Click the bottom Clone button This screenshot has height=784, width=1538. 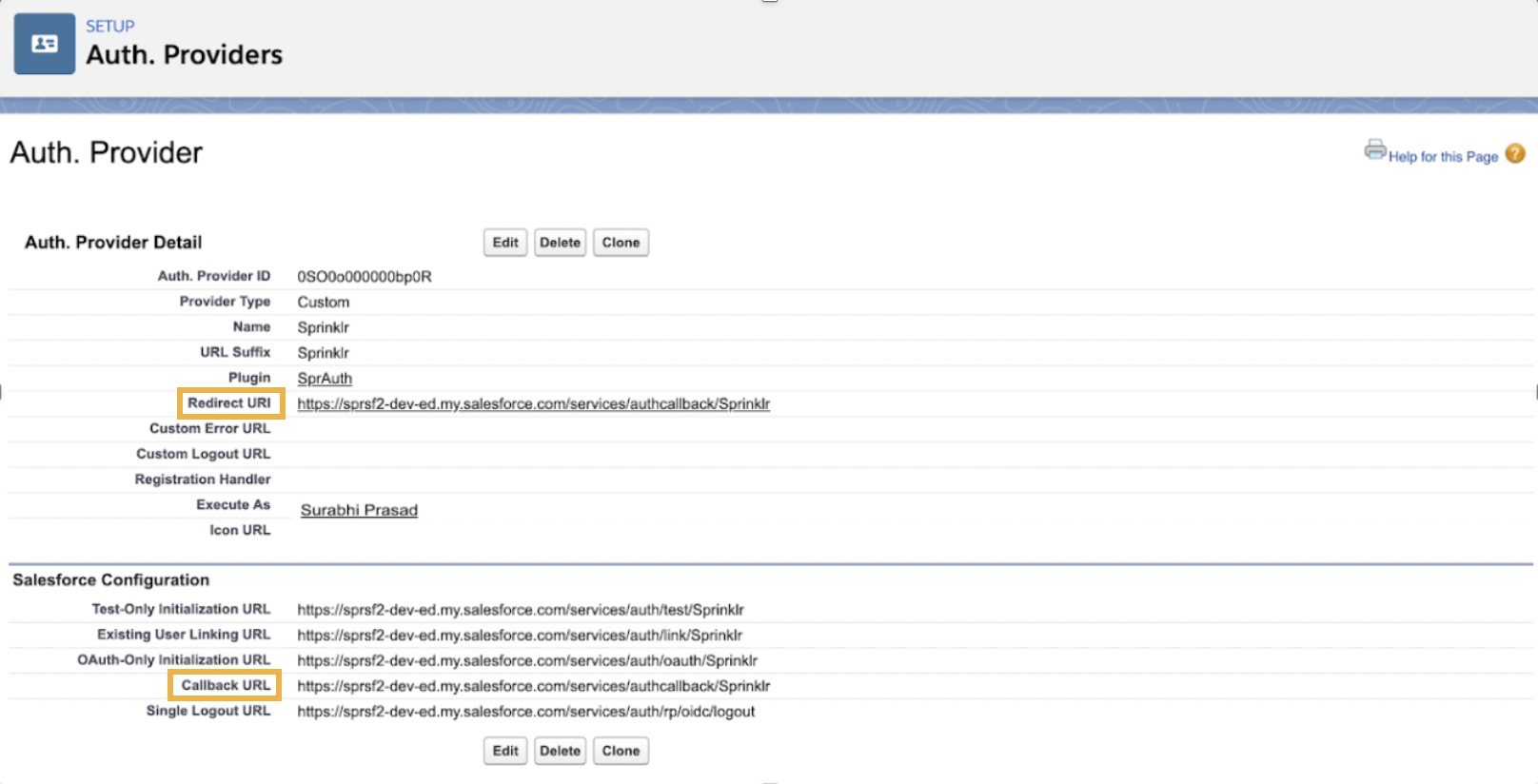[621, 751]
